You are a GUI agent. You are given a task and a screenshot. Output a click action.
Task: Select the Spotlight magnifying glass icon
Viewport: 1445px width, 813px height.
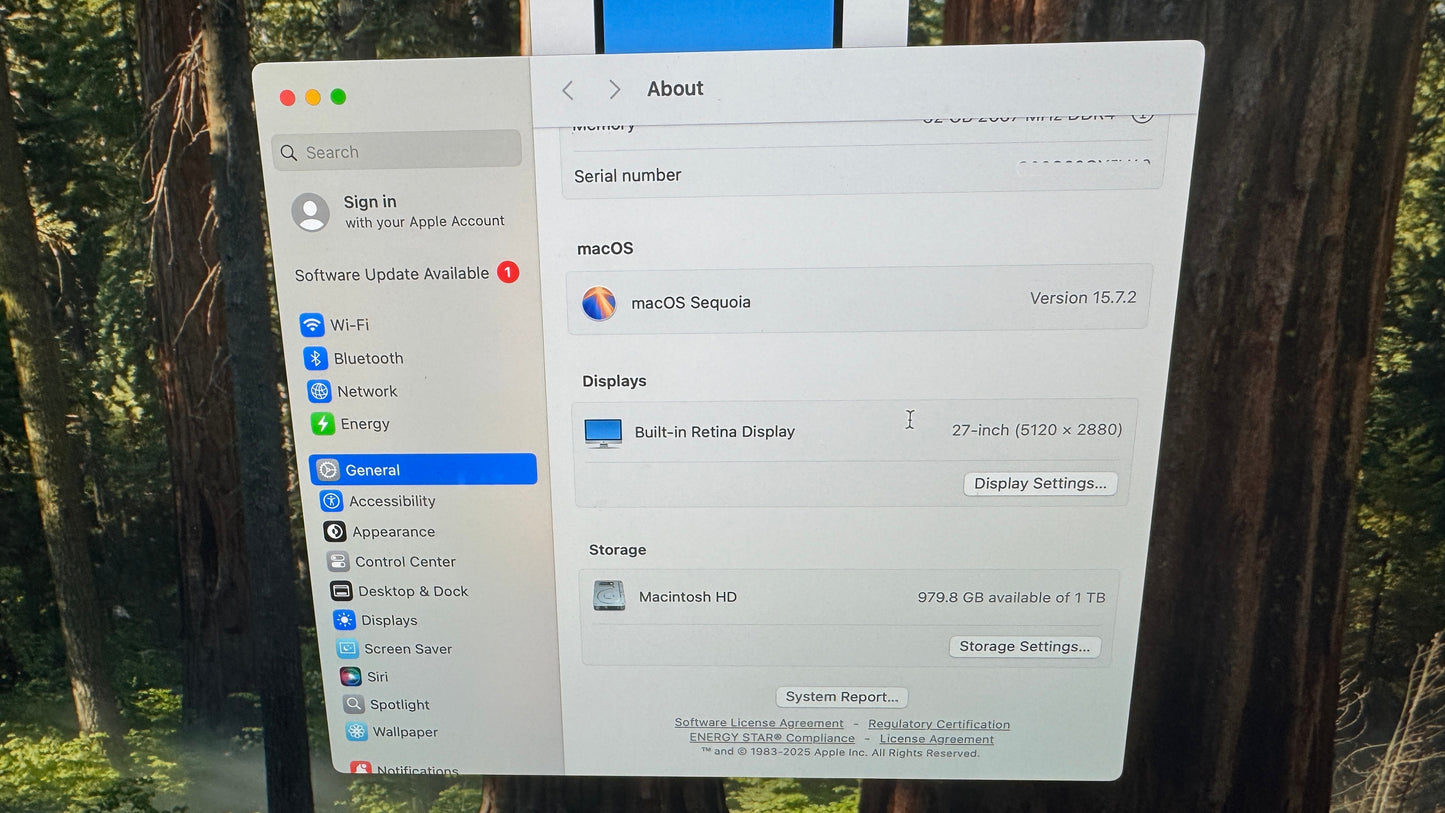(x=352, y=704)
